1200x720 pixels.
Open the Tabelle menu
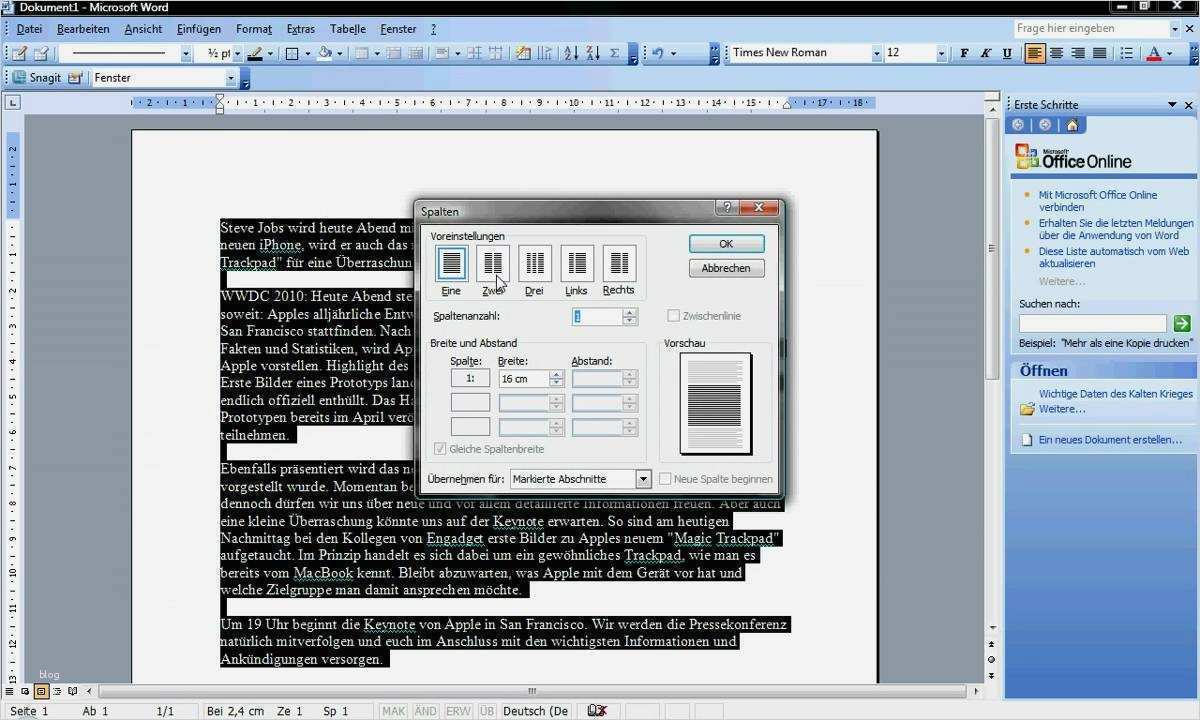[347, 29]
